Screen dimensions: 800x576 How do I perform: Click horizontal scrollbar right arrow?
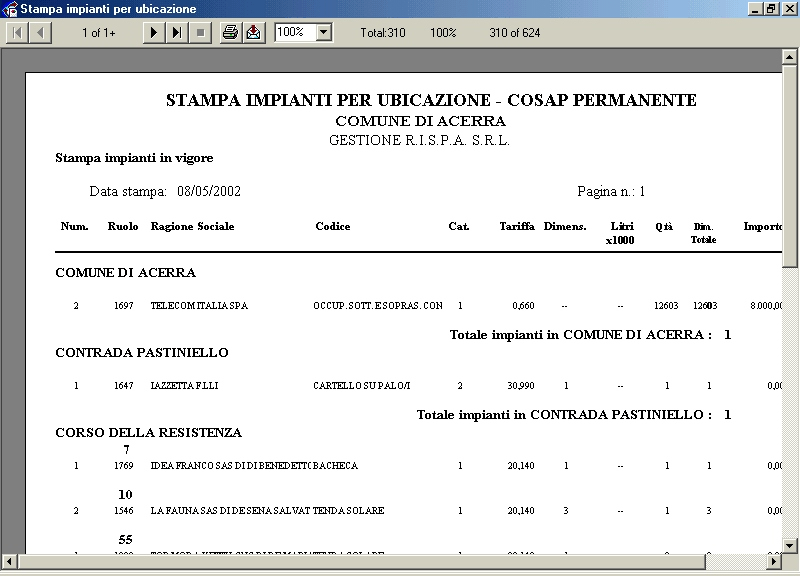click(773, 562)
